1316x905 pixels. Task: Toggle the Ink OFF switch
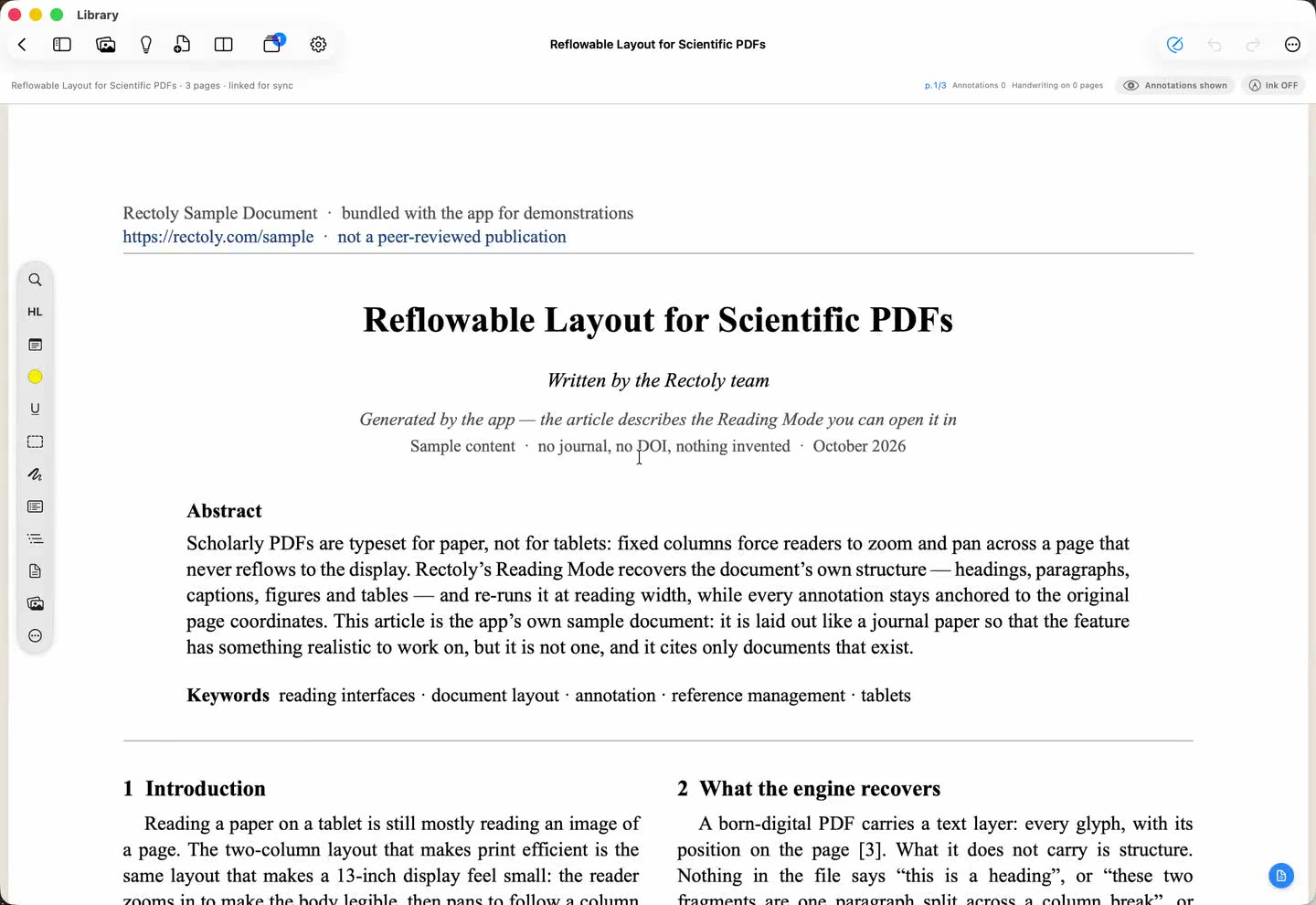[1273, 85]
